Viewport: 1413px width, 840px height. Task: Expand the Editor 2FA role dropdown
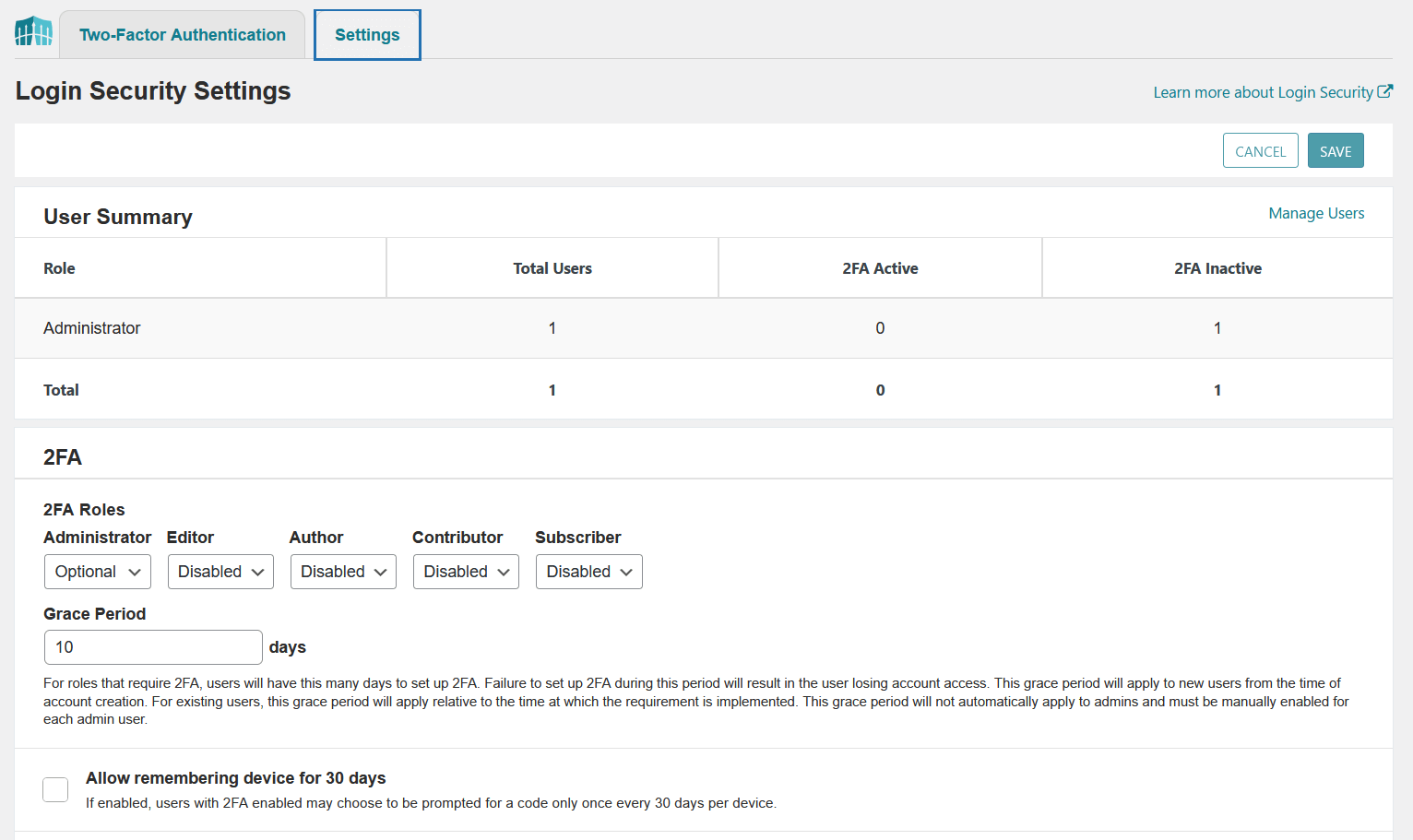click(220, 572)
